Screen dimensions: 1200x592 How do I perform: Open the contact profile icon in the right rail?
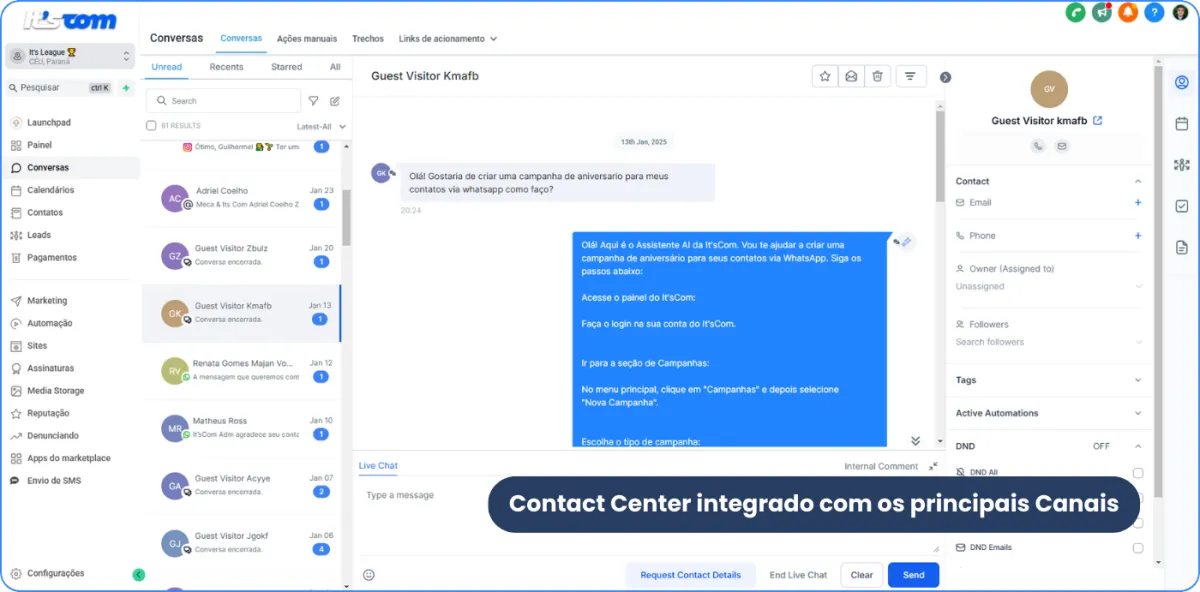pos(1181,82)
